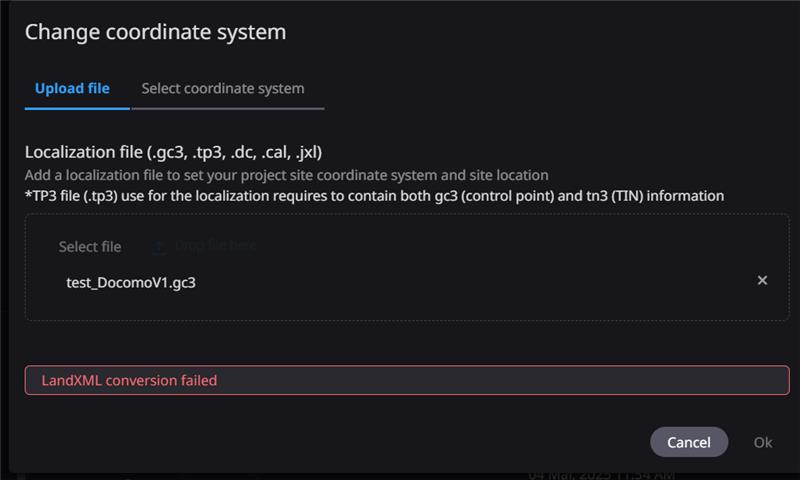Viewport: 800px width, 480px height.
Task: Click the Localization file heading
Action: (x=173, y=152)
